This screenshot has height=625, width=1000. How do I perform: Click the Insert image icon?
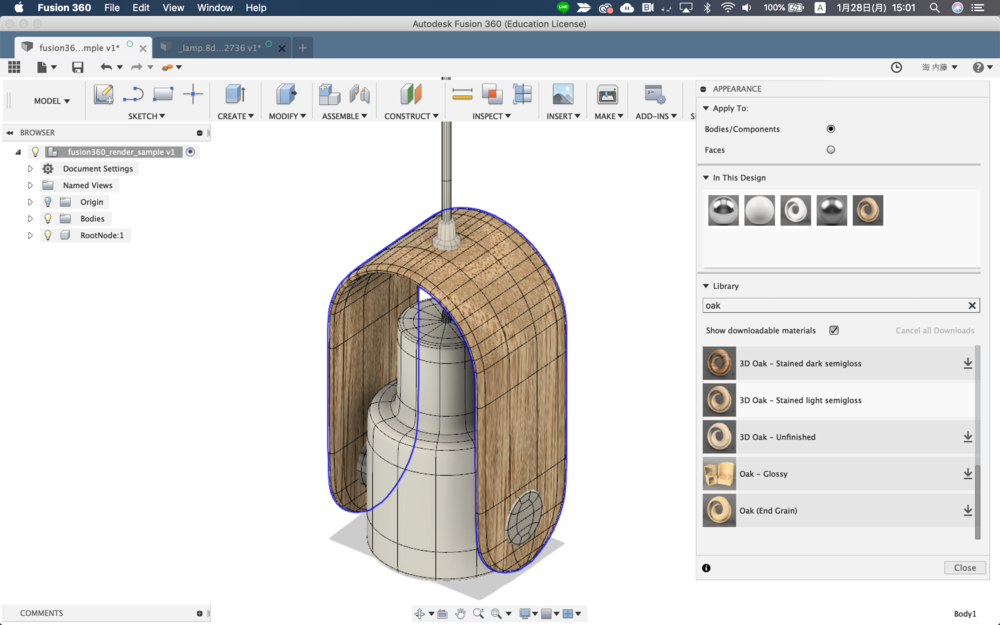(x=563, y=94)
